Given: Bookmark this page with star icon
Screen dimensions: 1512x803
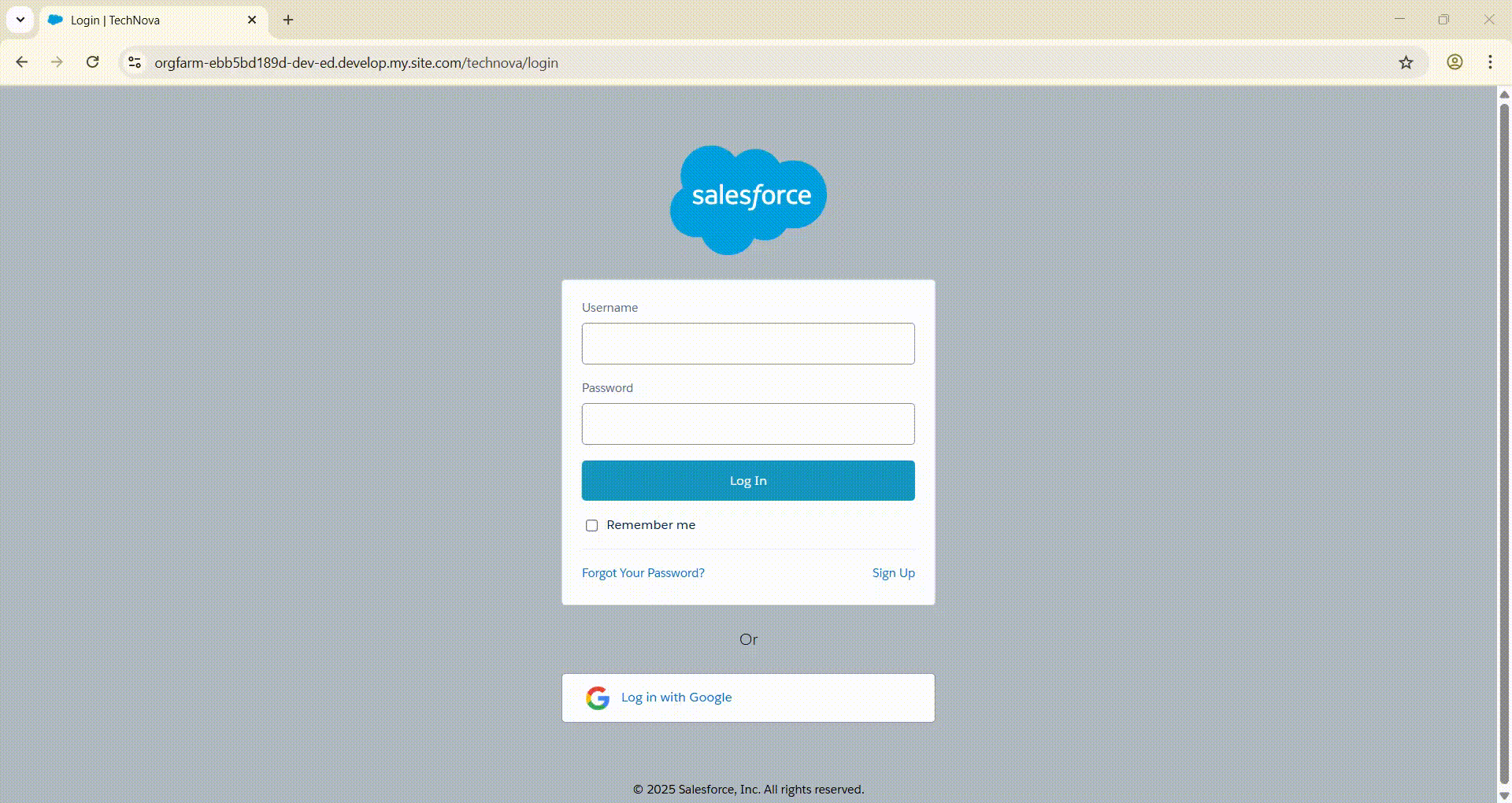Looking at the screenshot, I should coord(1406,63).
